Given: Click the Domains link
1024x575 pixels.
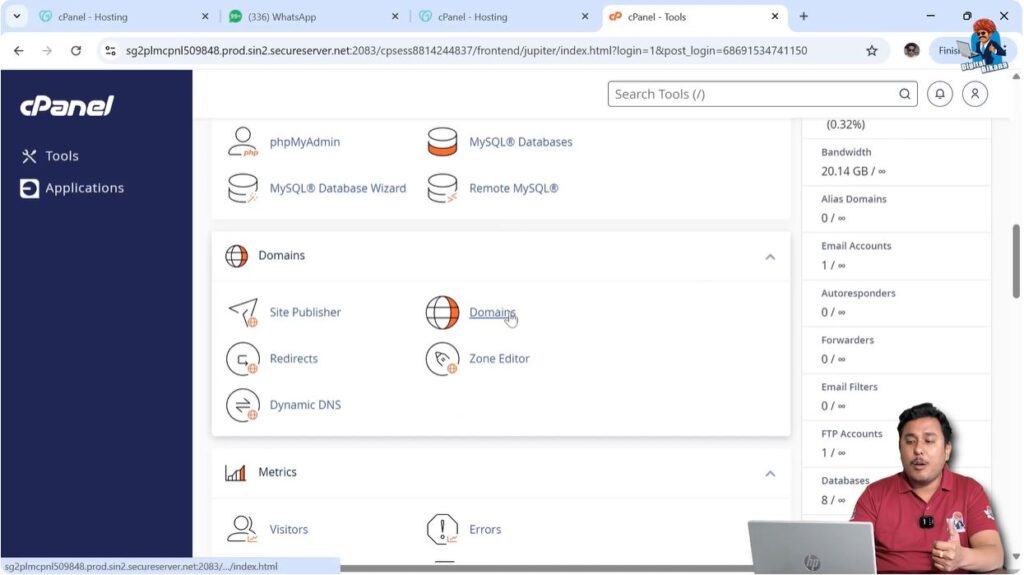Looking at the screenshot, I should click(x=492, y=312).
